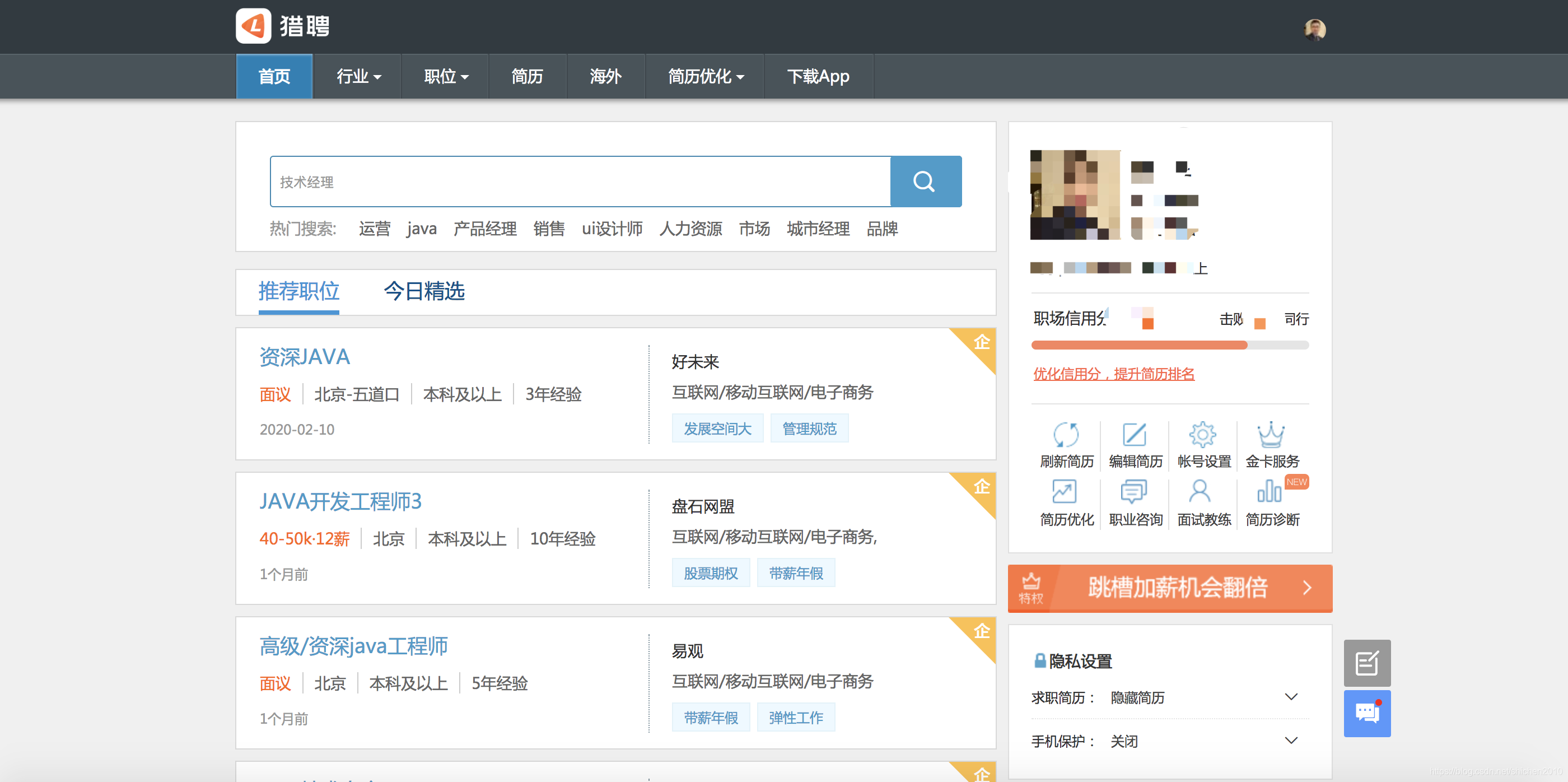The height and width of the screenshot is (782, 1568).
Task: Click the magnifier search button
Action: coord(925,181)
